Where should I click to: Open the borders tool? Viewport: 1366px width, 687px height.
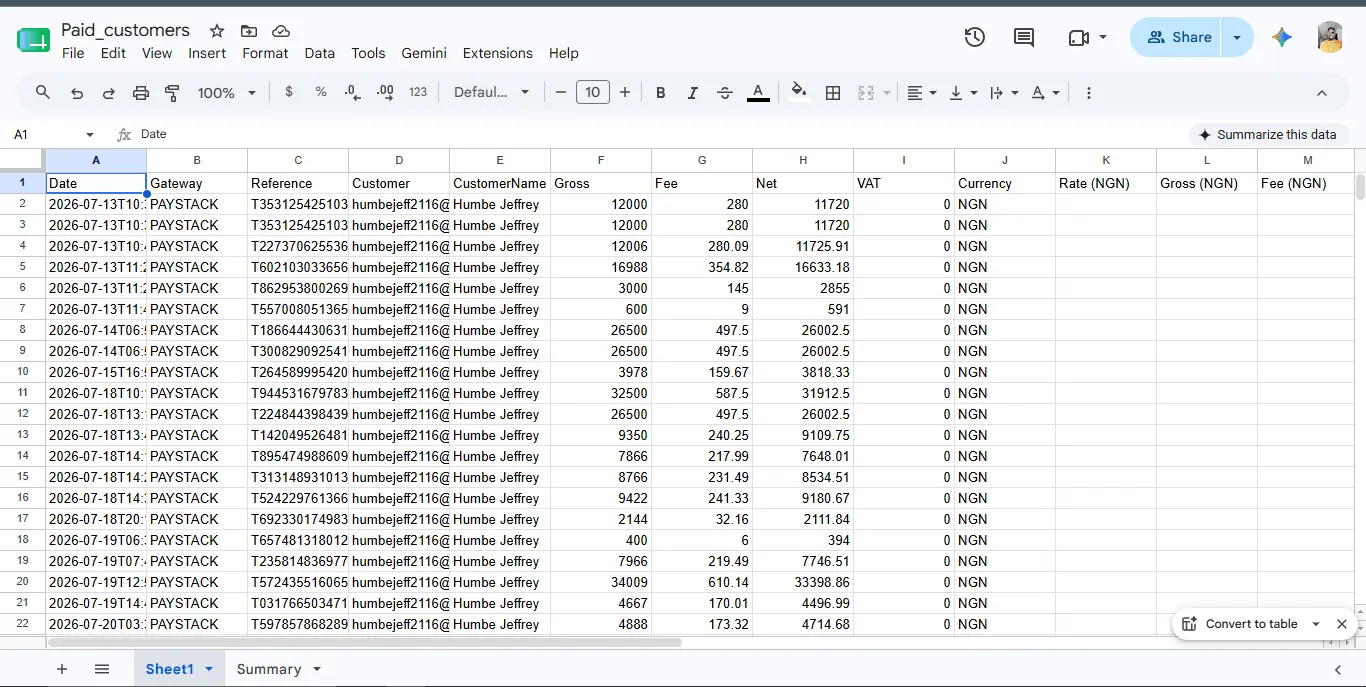833,93
